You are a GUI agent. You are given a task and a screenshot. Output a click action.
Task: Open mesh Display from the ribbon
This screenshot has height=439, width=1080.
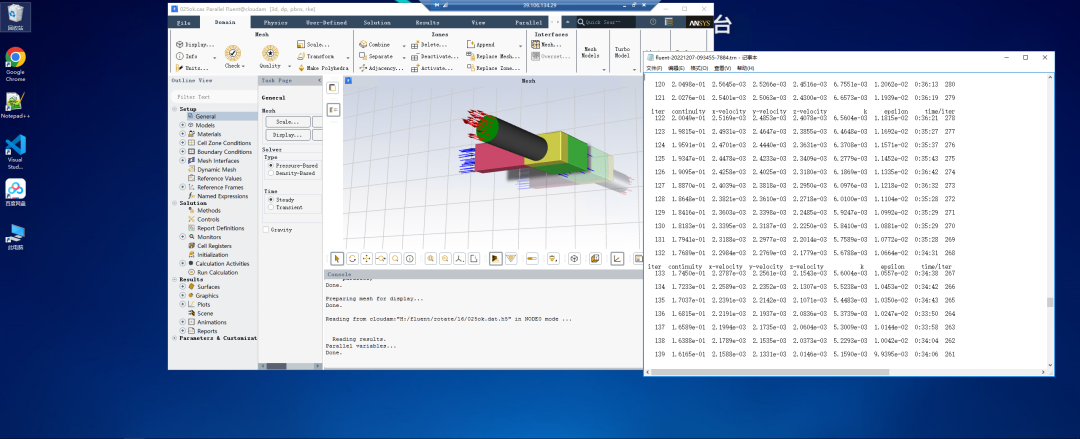(195, 45)
